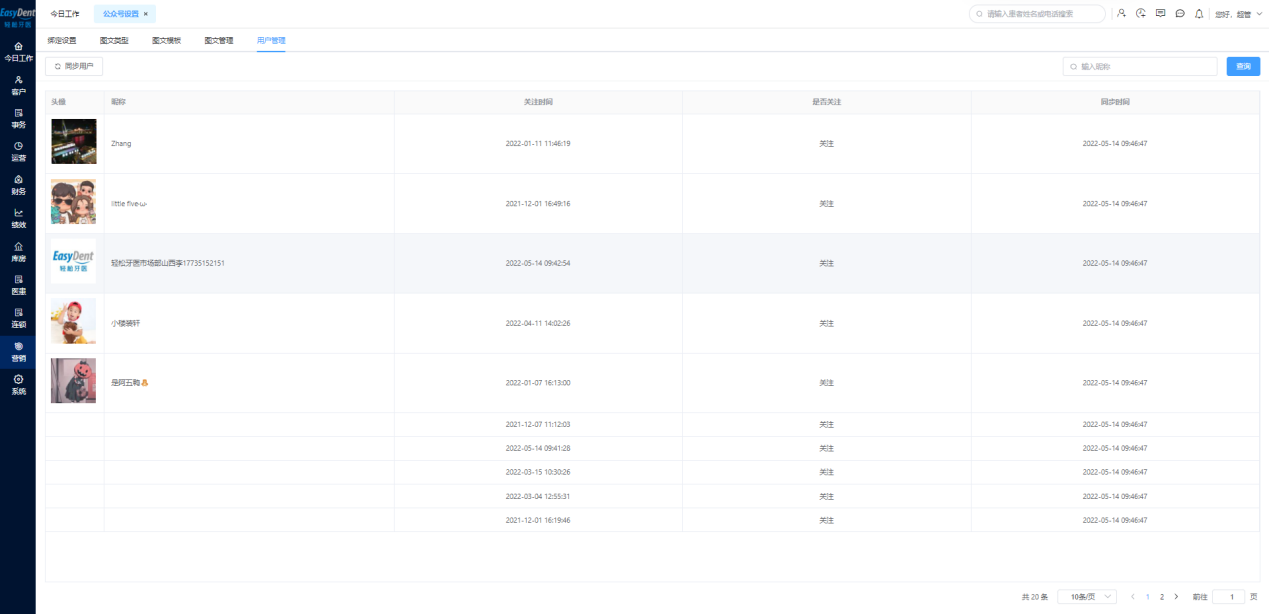Viewport: 1269px width, 614px height.
Task: Click follow time 2022-05-14 09:42:54
Action: pos(538,263)
